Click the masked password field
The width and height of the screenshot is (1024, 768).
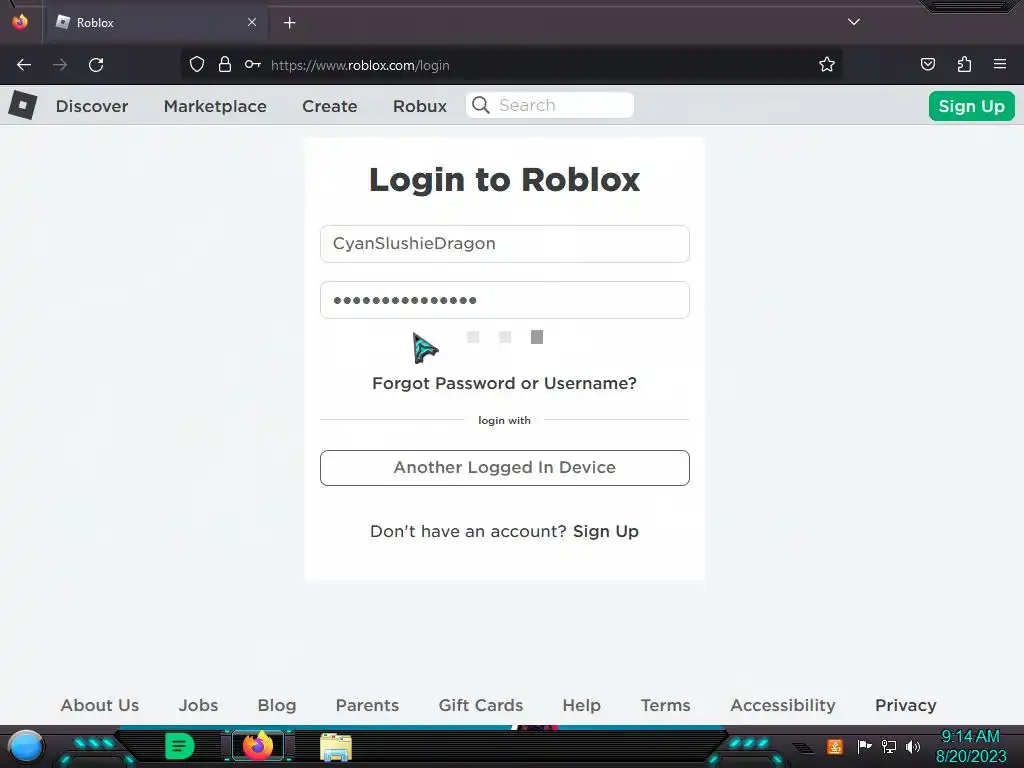505,300
